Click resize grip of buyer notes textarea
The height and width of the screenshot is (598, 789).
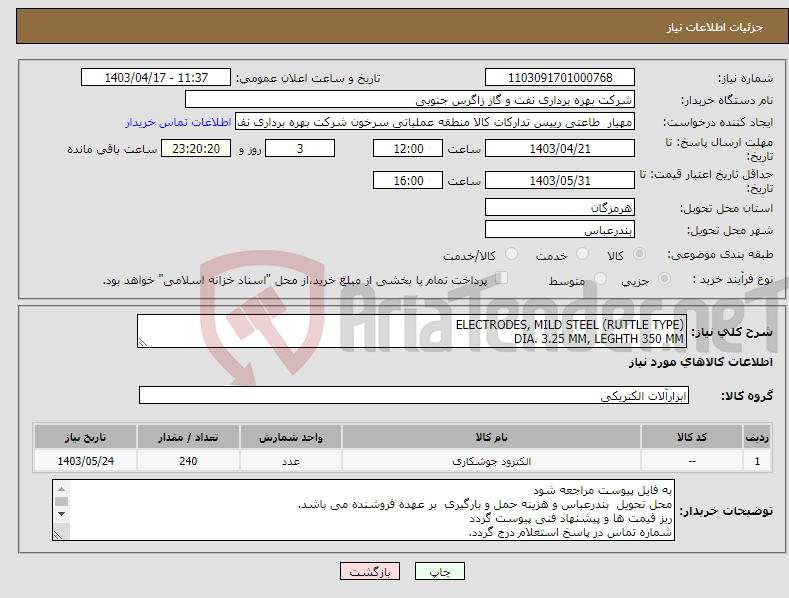[58, 535]
